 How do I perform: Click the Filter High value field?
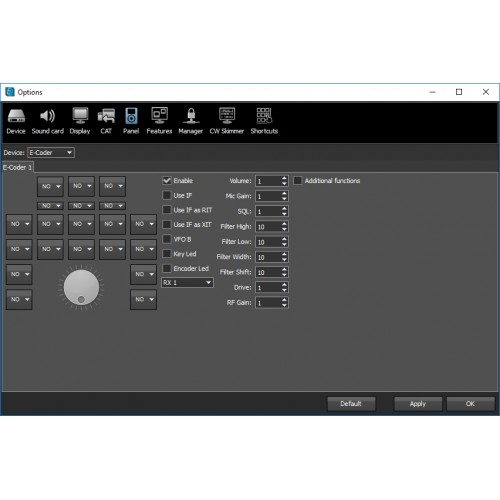[268, 227]
